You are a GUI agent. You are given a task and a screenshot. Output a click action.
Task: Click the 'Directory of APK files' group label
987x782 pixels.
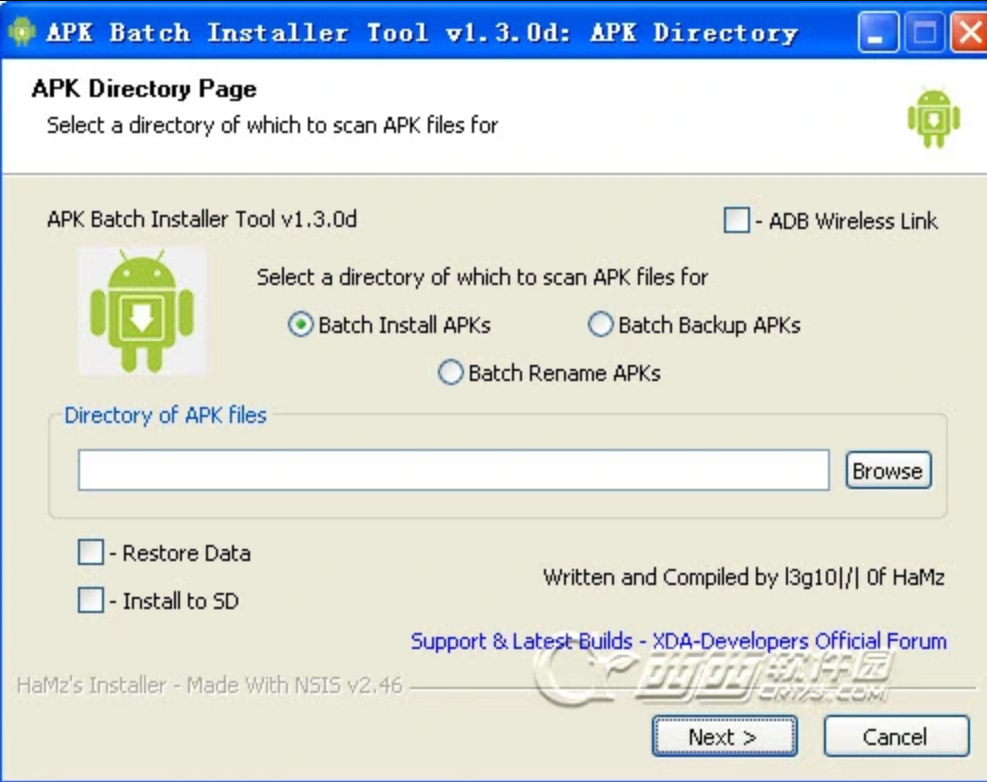[x=166, y=416]
